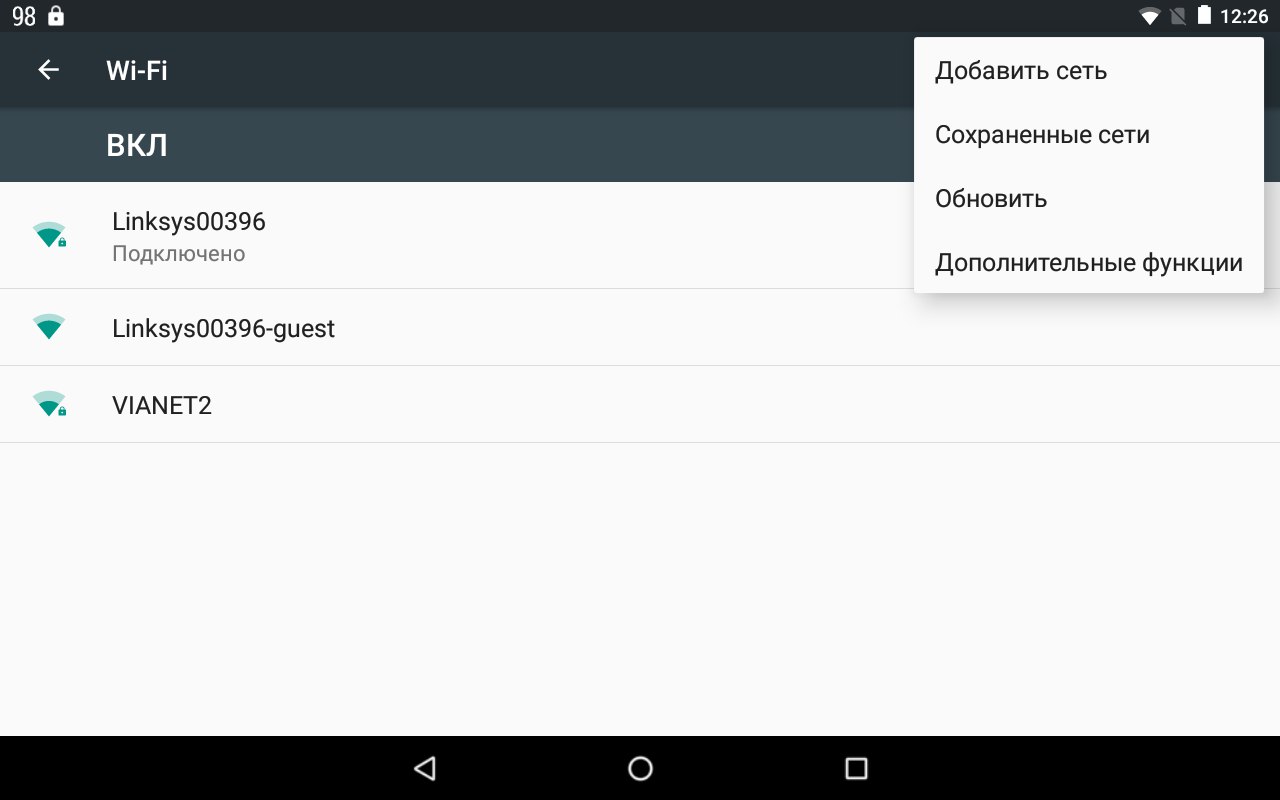Tap the no-SIM icon in status bar
Viewport: 1280px width, 800px height.
(1178, 16)
